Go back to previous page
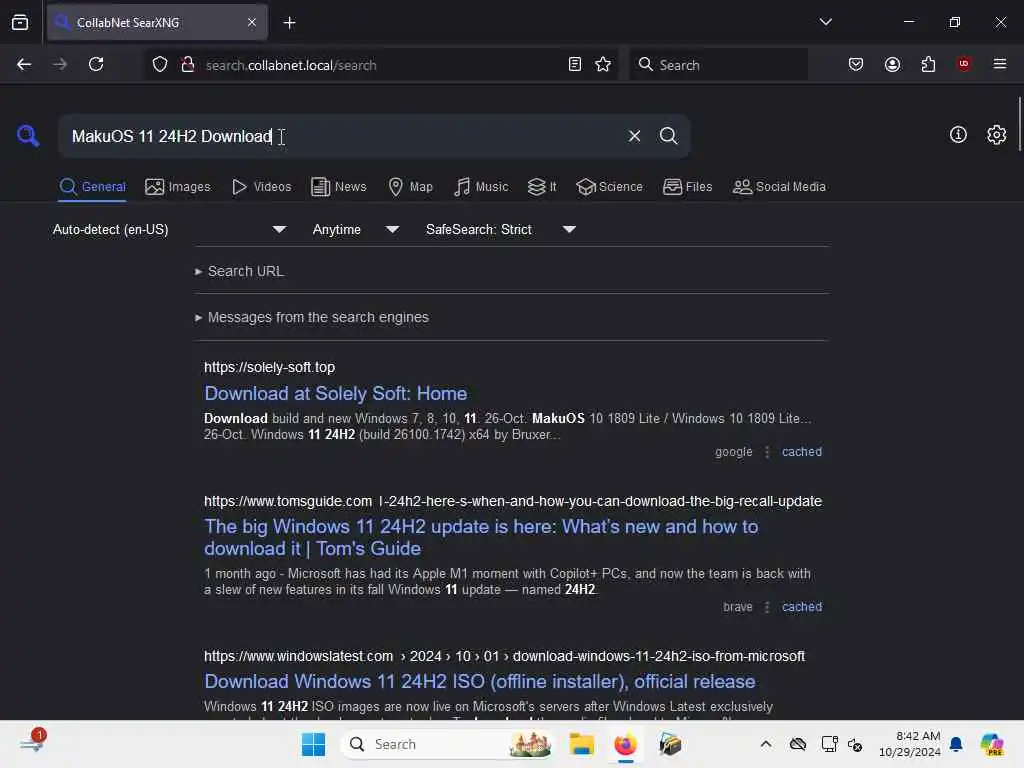 [x=24, y=64]
